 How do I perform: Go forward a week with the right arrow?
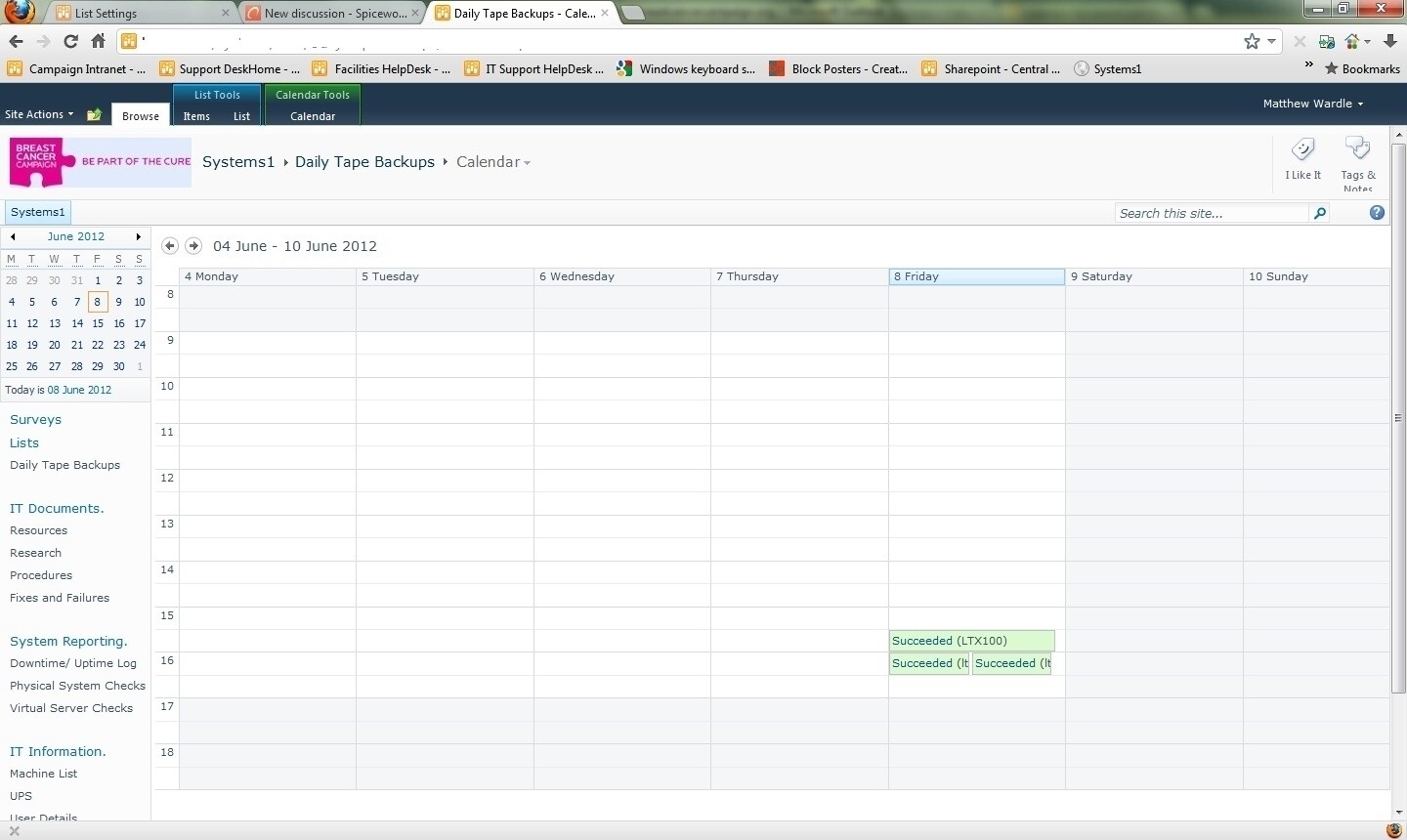coord(193,246)
